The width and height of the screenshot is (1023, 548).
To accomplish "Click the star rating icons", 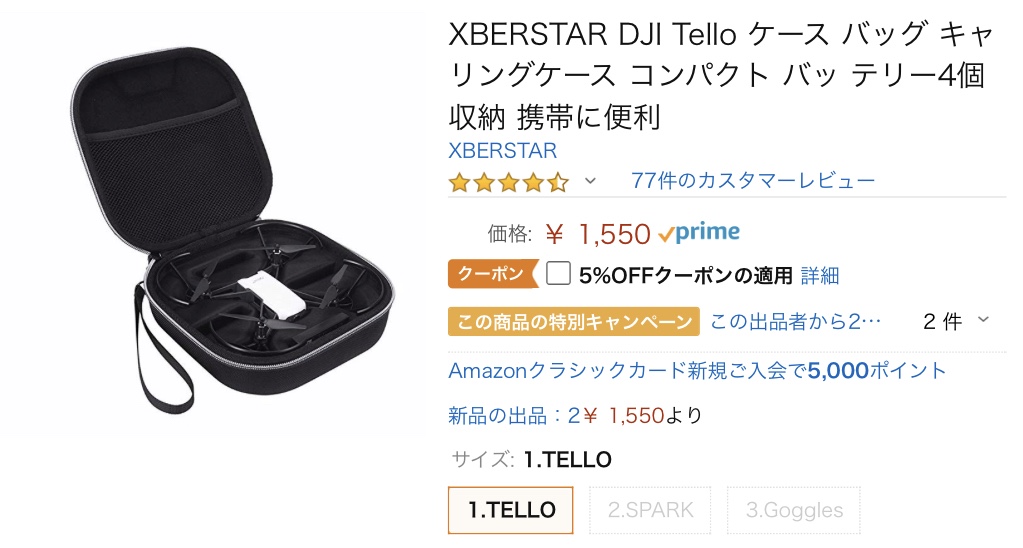I will [x=510, y=182].
